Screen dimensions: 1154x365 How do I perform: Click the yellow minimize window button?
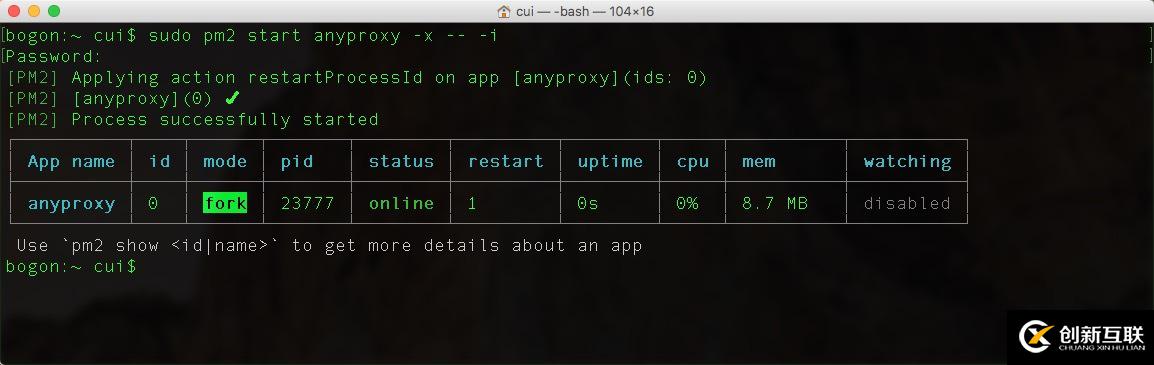tap(34, 12)
